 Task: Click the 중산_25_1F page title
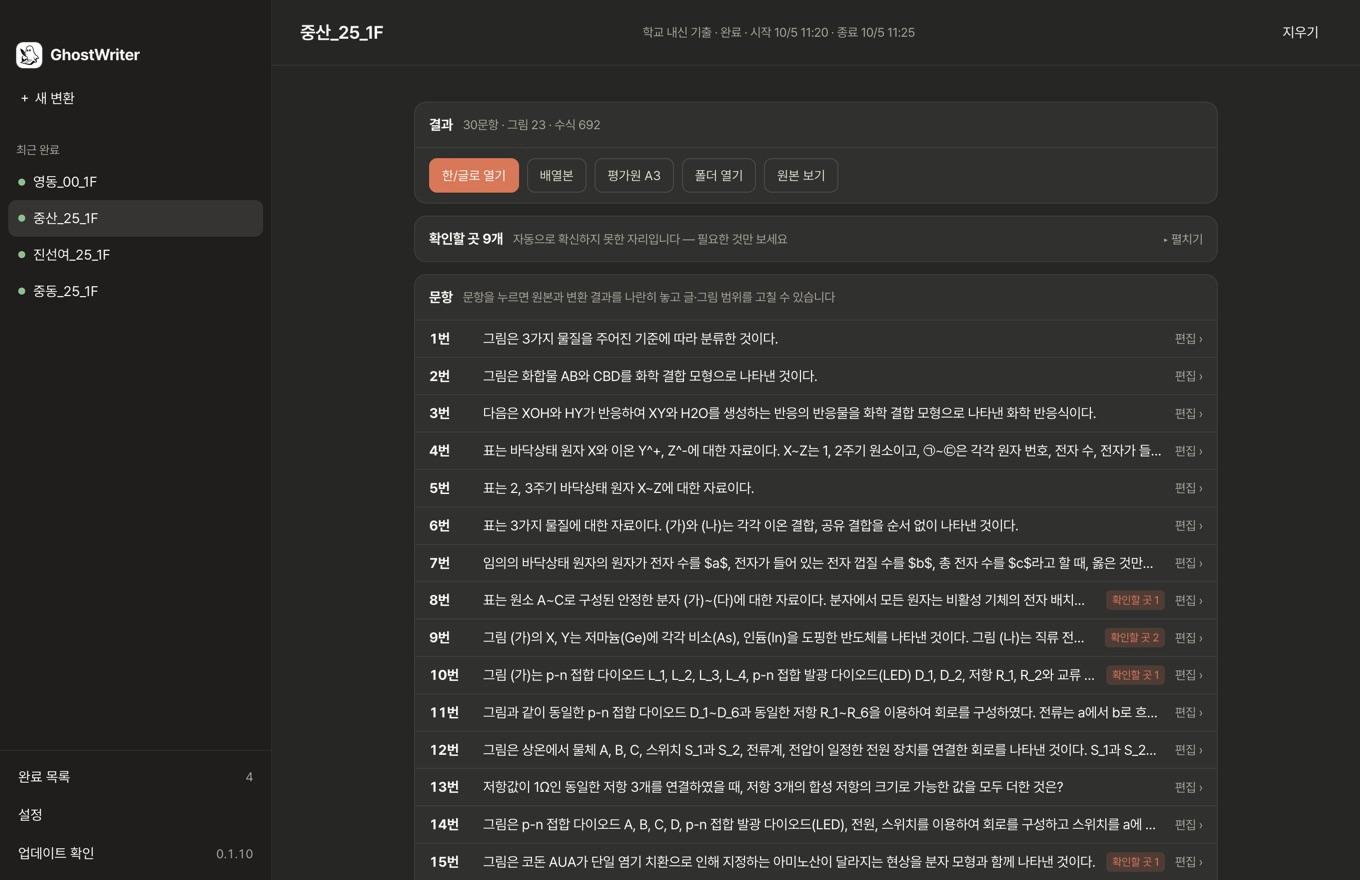point(341,32)
